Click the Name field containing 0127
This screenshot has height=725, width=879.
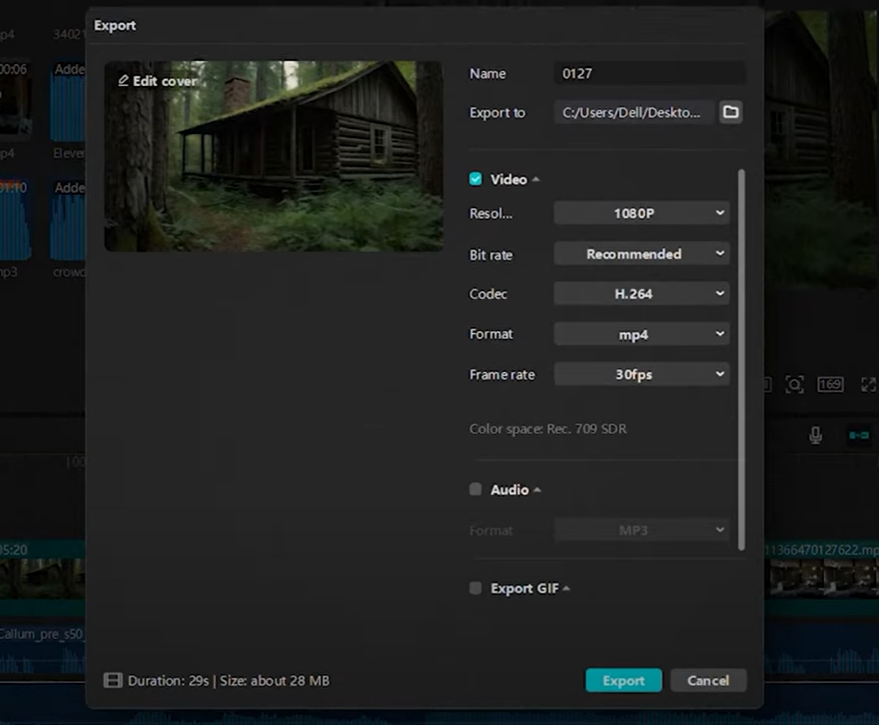tap(649, 73)
